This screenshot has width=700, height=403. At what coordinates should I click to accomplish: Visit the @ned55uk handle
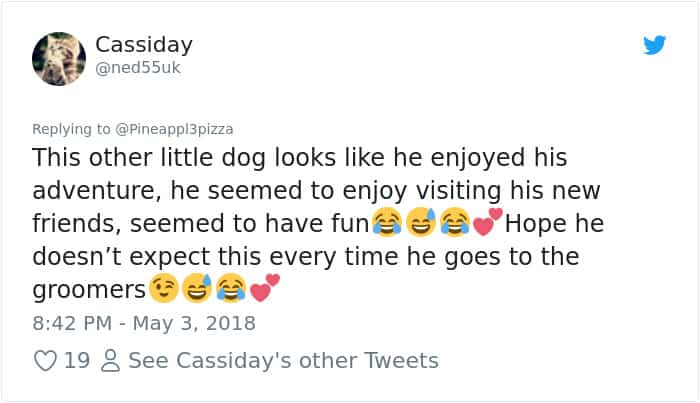pyautogui.click(x=139, y=69)
